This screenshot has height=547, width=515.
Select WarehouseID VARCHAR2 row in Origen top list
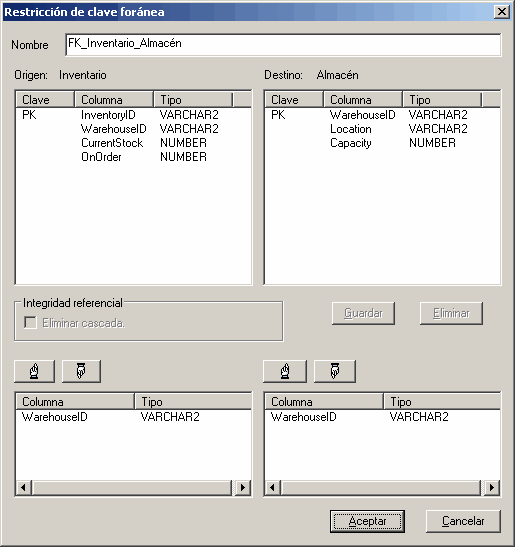(x=133, y=129)
